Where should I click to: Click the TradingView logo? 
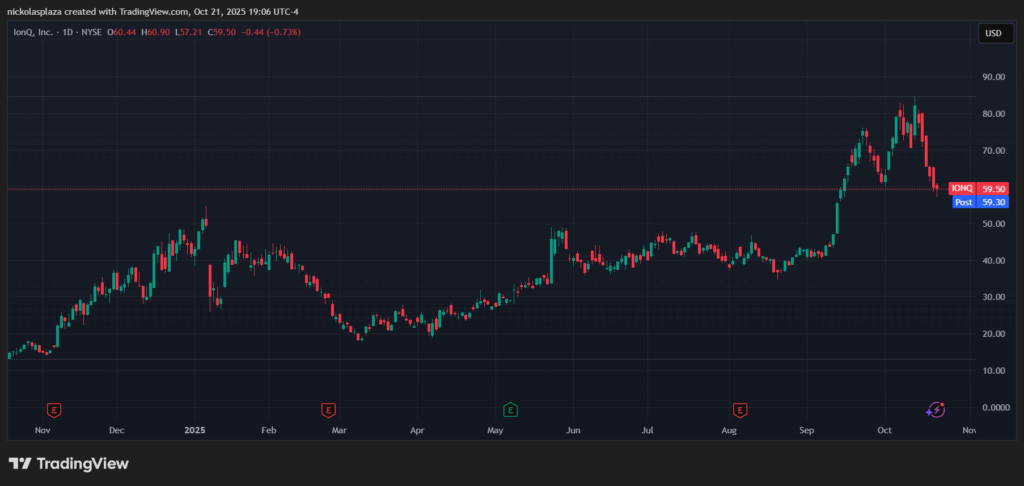coord(69,464)
